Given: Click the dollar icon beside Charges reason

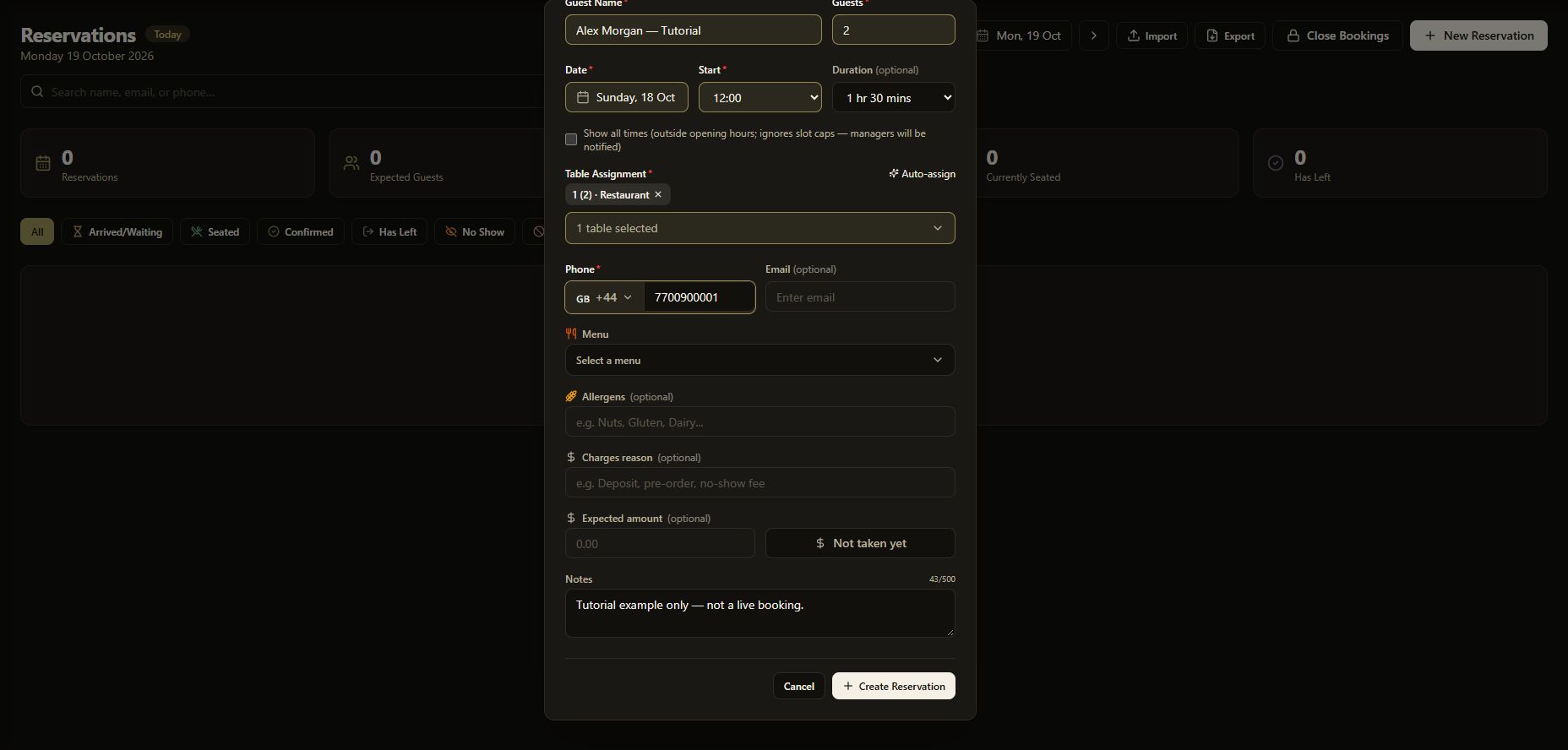Looking at the screenshot, I should [x=571, y=457].
